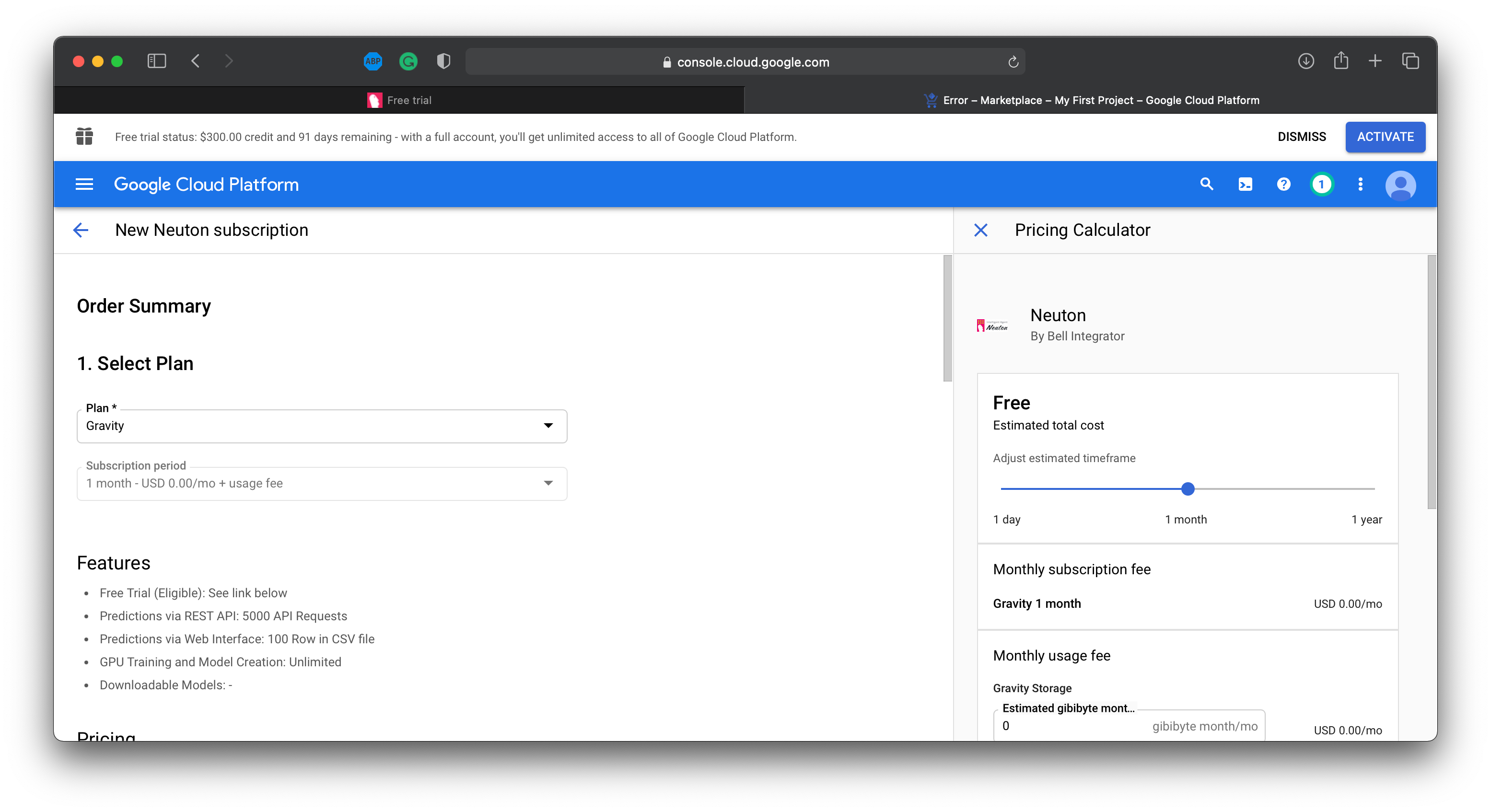Dismiss the free trial banner
Viewport: 1491px width, 812px height.
pos(1301,137)
